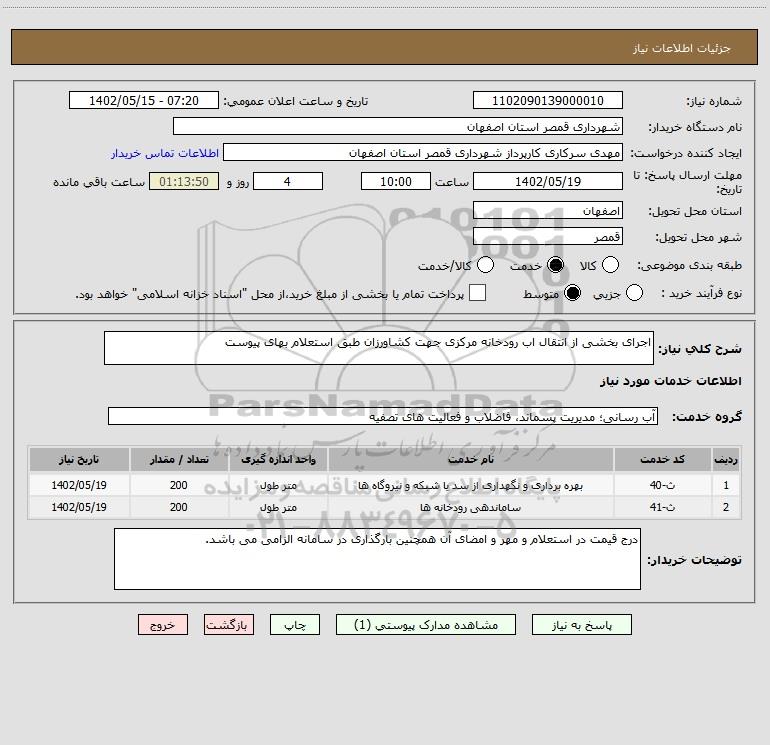Click the خروج exit button
The image size is (770, 745).
pyautogui.click(x=163, y=625)
